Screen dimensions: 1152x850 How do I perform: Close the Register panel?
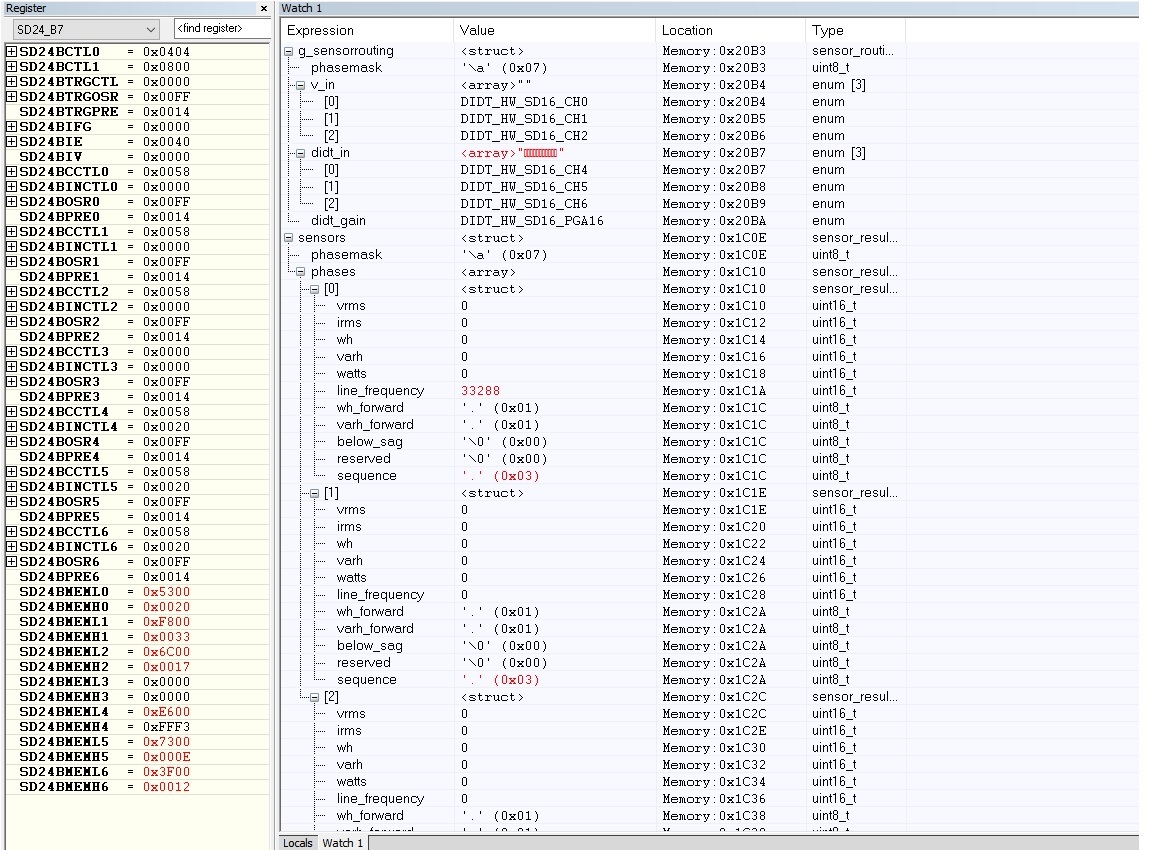pyautogui.click(x=264, y=8)
